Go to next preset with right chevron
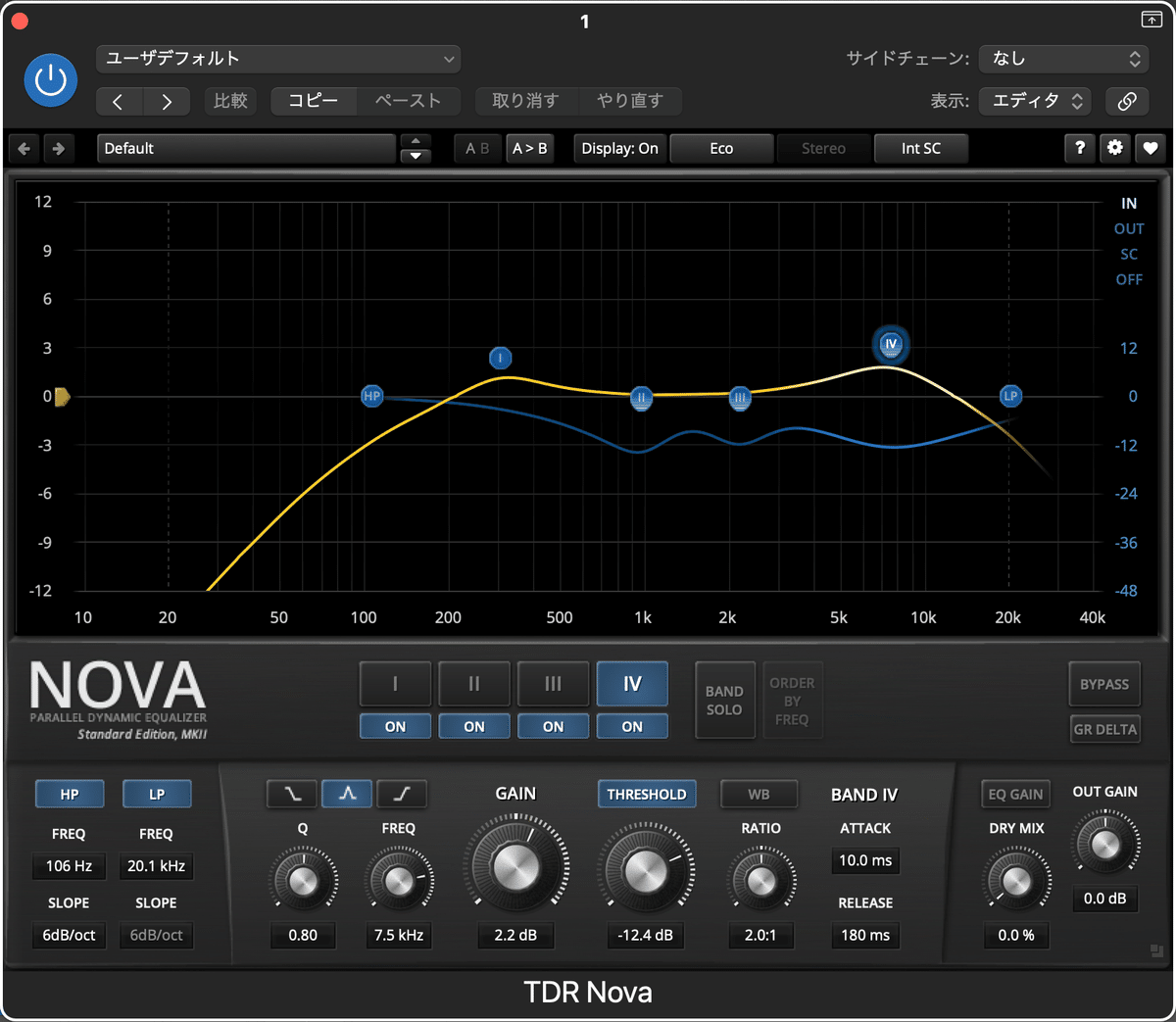This screenshot has height=1022, width=1176. click(x=167, y=101)
